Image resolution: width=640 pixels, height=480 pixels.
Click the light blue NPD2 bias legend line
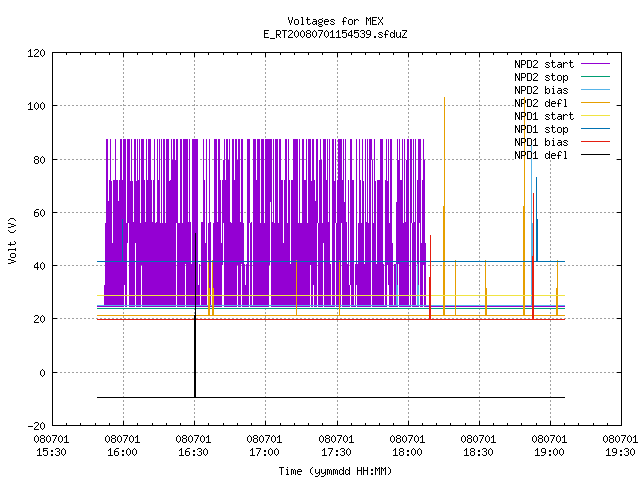click(595, 90)
